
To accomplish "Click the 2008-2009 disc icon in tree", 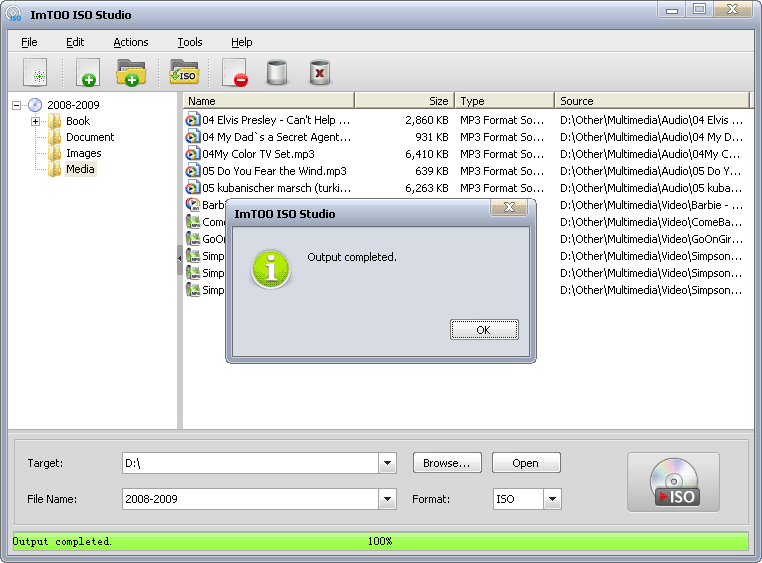I will (x=35, y=105).
